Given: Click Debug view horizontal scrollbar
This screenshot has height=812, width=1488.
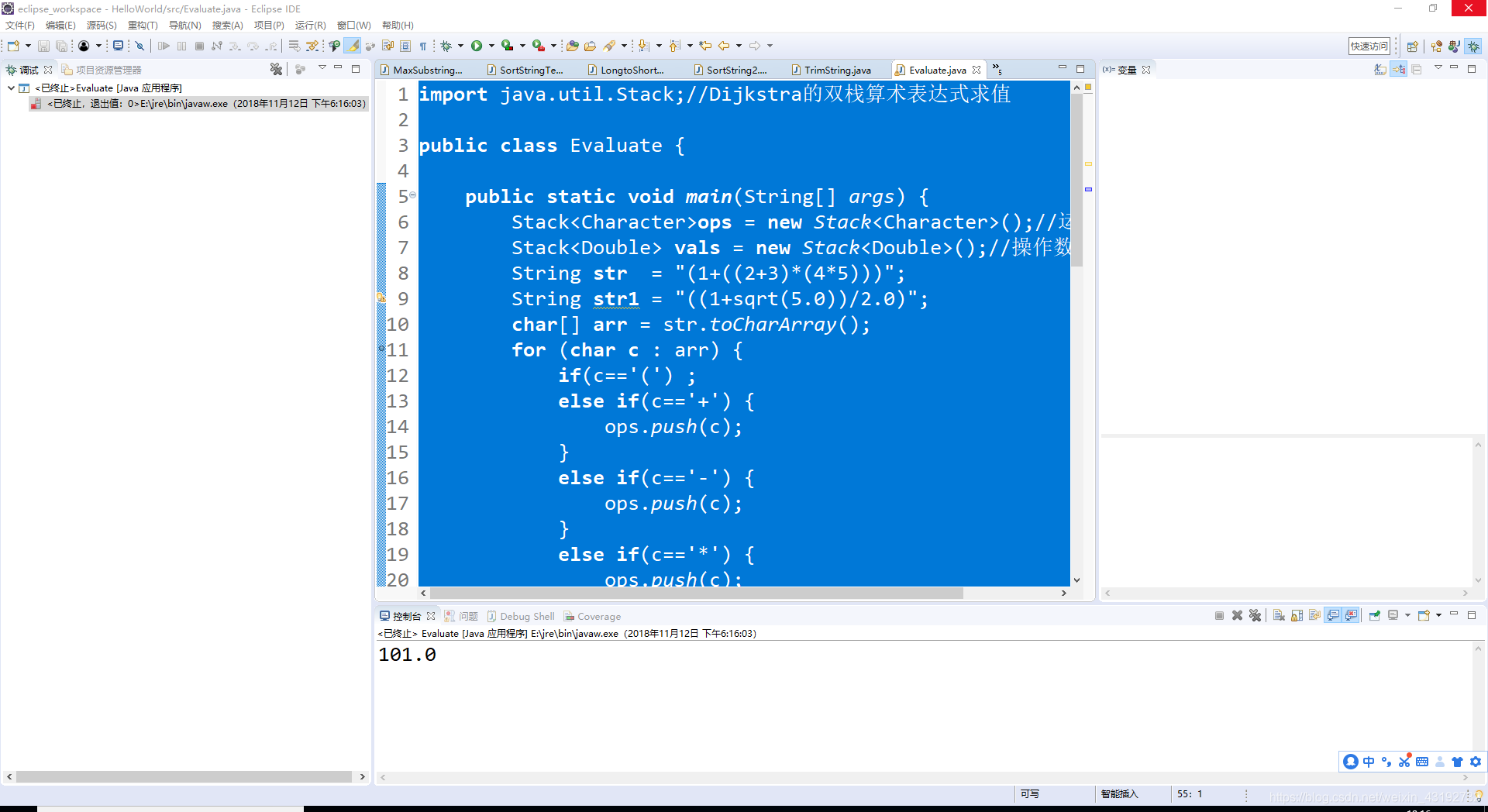Looking at the screenshot, I should (x=184, y=776).
